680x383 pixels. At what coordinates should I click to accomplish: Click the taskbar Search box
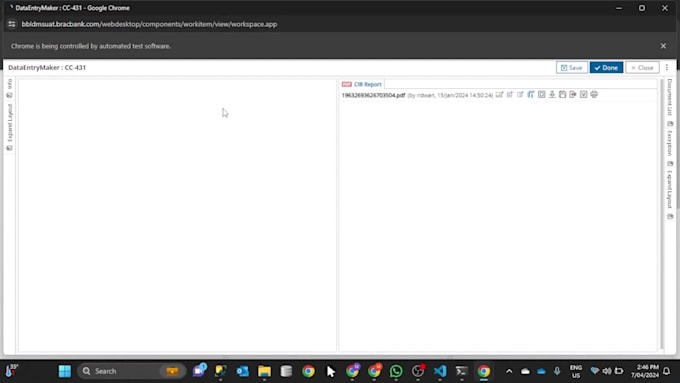coord(131,371)
